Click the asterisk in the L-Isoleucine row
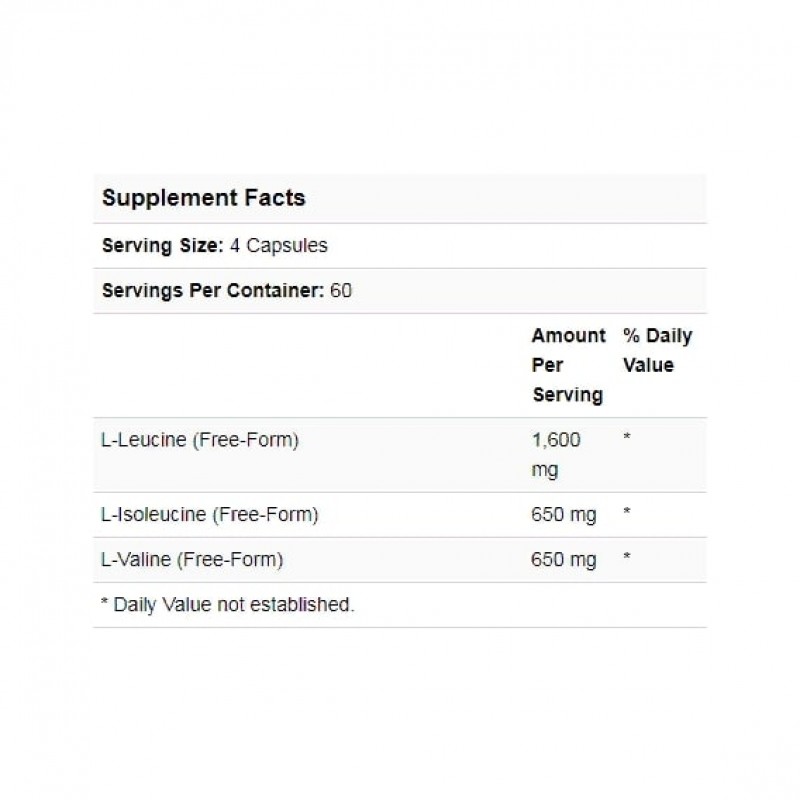Image resolution: width=800 pixels, height=800 pixels. 627,513
